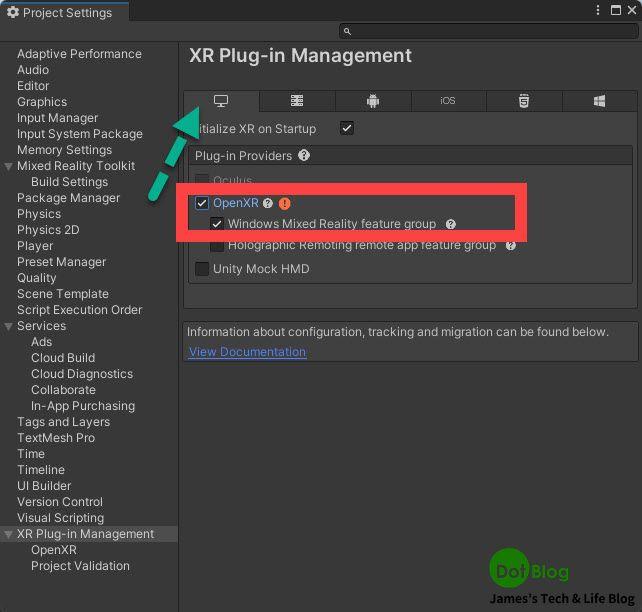Screen dimensions: 642x612
Task: Collapse the XR Plug-in Management tree node
Action: tap(8, 535)
